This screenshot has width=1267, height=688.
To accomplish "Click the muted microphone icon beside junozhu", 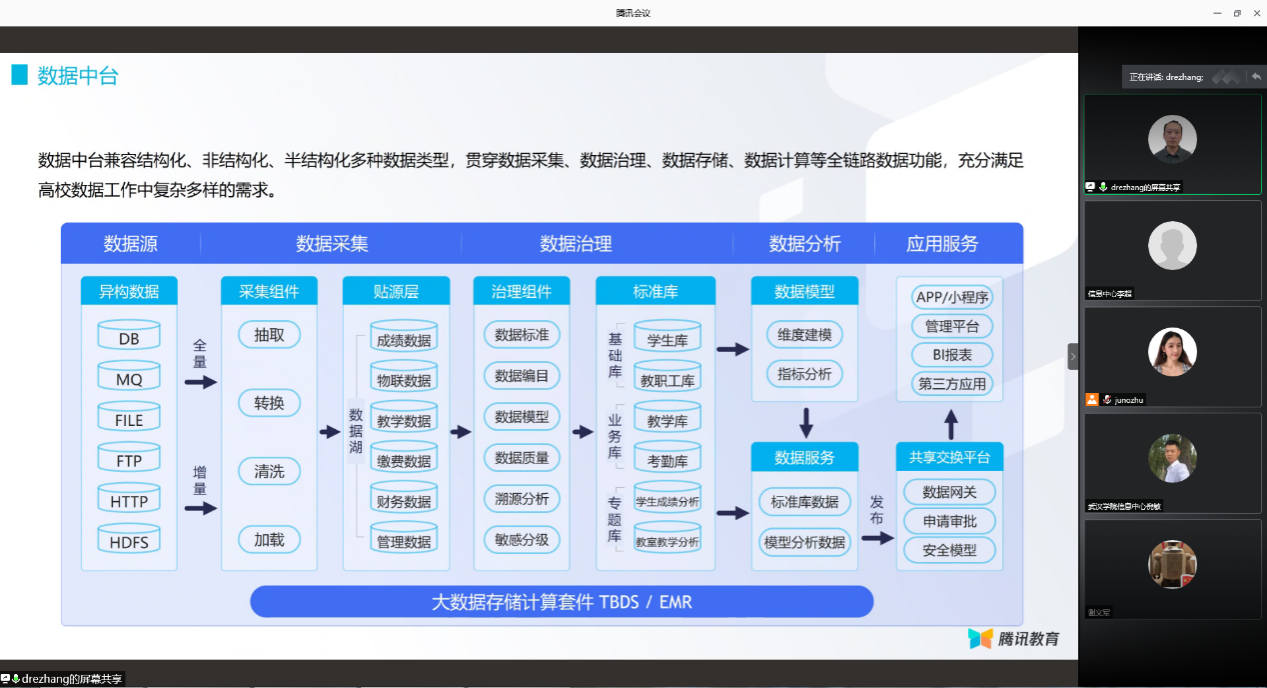I will (x=1107, y=399).
